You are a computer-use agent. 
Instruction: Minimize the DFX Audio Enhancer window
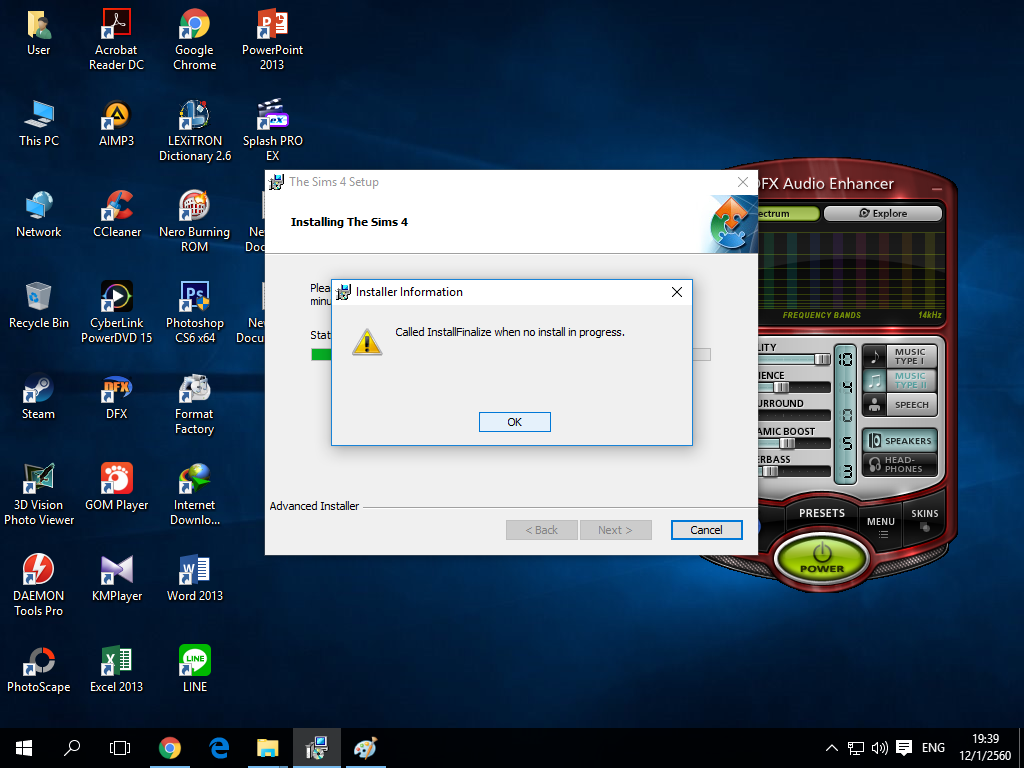[x=936, y=189]
